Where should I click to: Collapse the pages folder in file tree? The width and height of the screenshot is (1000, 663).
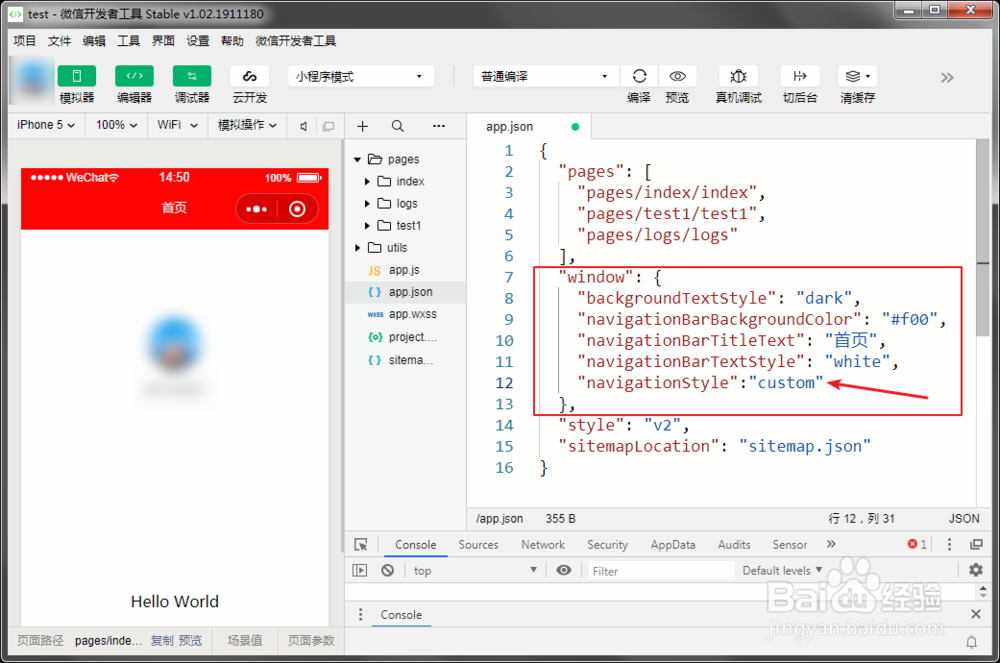pos(357,158)
